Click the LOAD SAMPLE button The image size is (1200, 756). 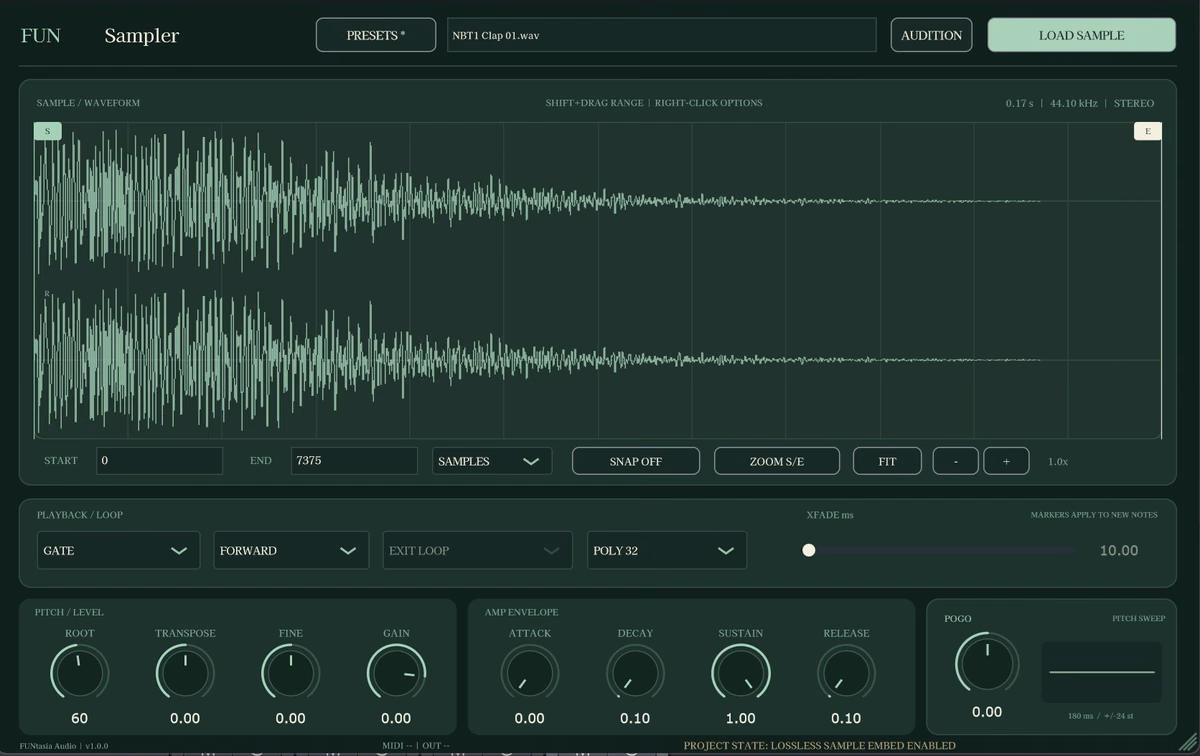1081,35
